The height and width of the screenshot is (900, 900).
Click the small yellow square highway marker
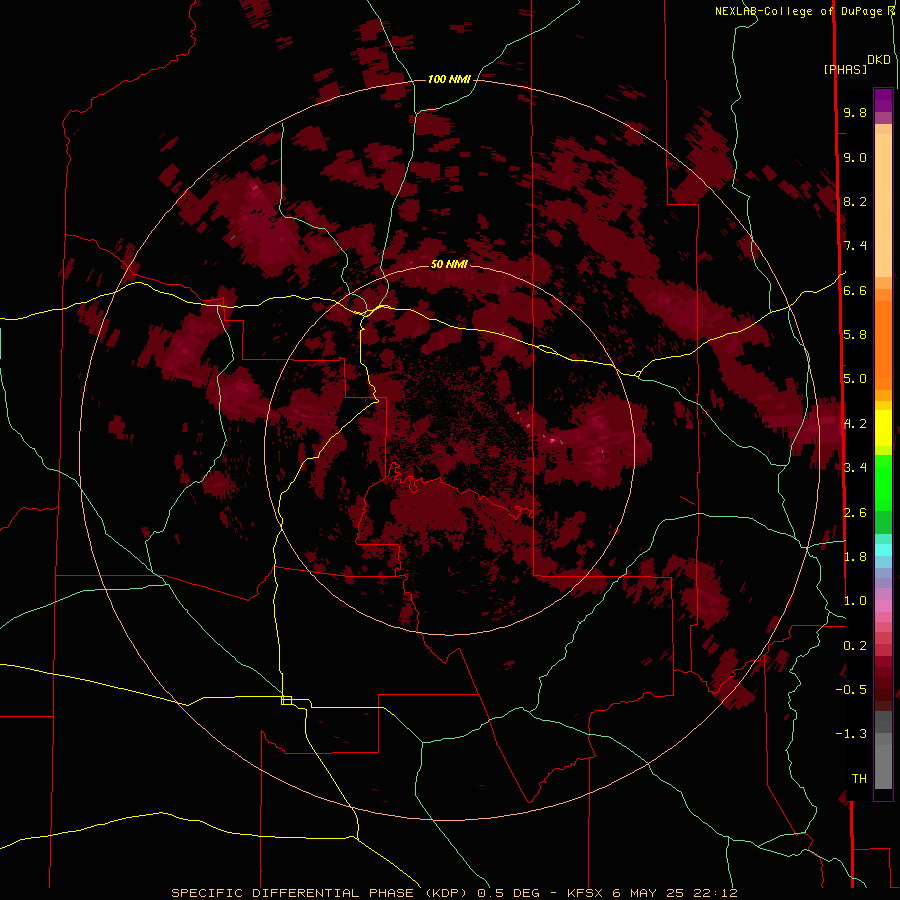pyautogui.click(x=286, y=700)
